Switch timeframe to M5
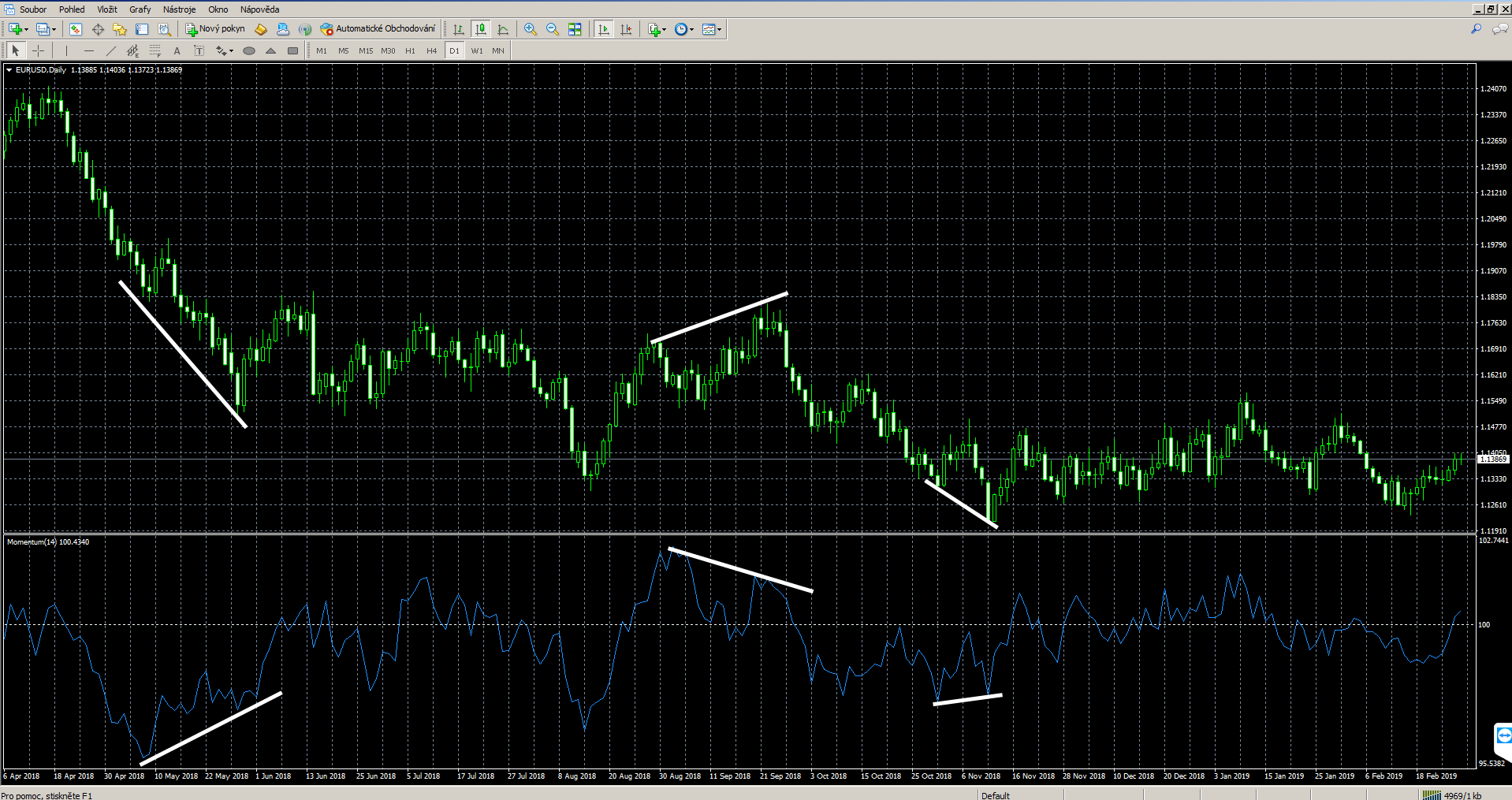 (x=344, y=50)
